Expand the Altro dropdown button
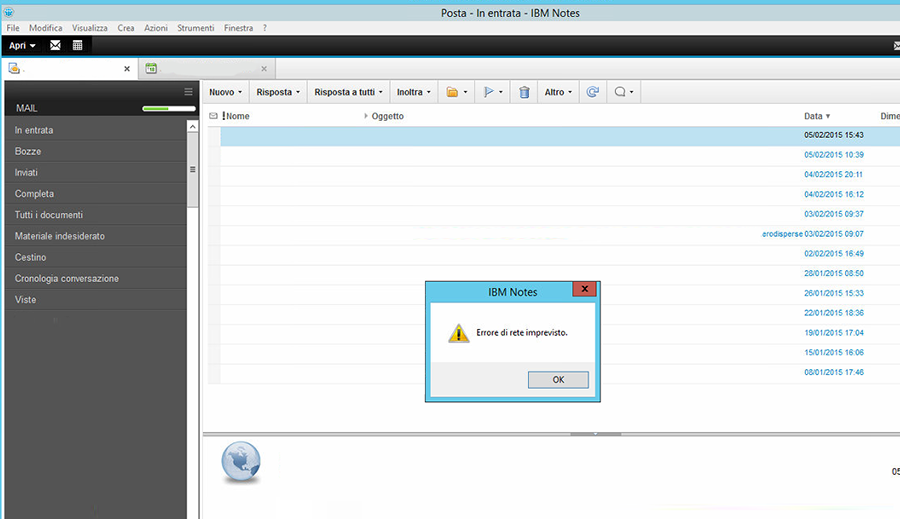The image size is (900, 519). click(x=558, y=92)
